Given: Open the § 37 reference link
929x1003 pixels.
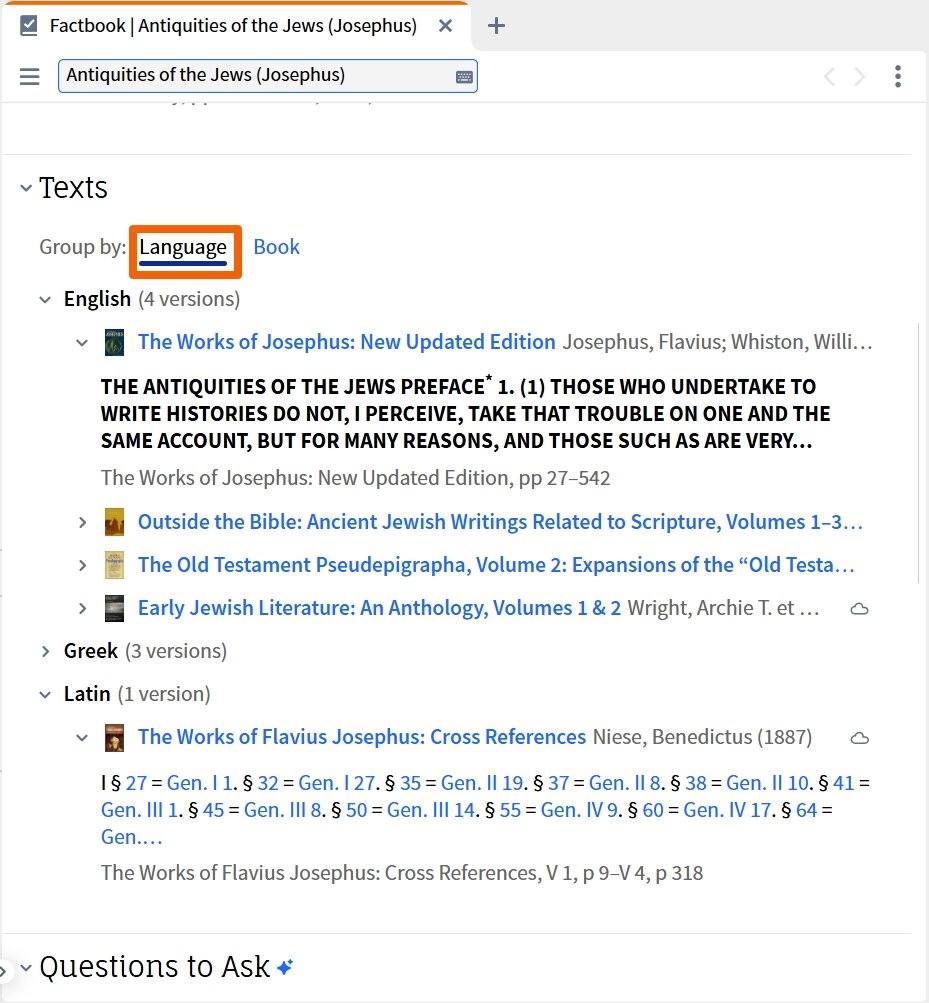Looking at the screenshot, I should 559,783.
